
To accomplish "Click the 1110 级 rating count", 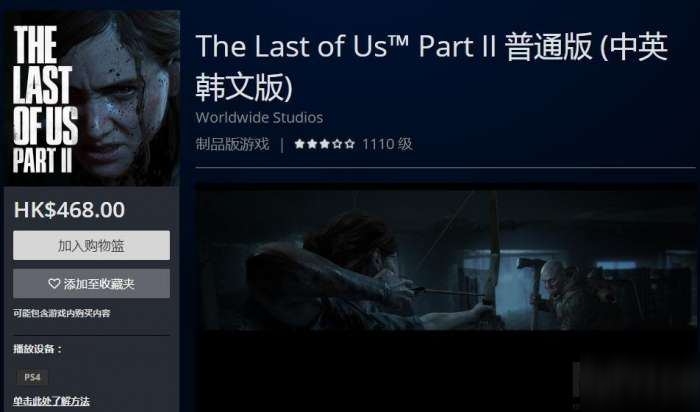I will pyautogui.click(x=387, y=144).
